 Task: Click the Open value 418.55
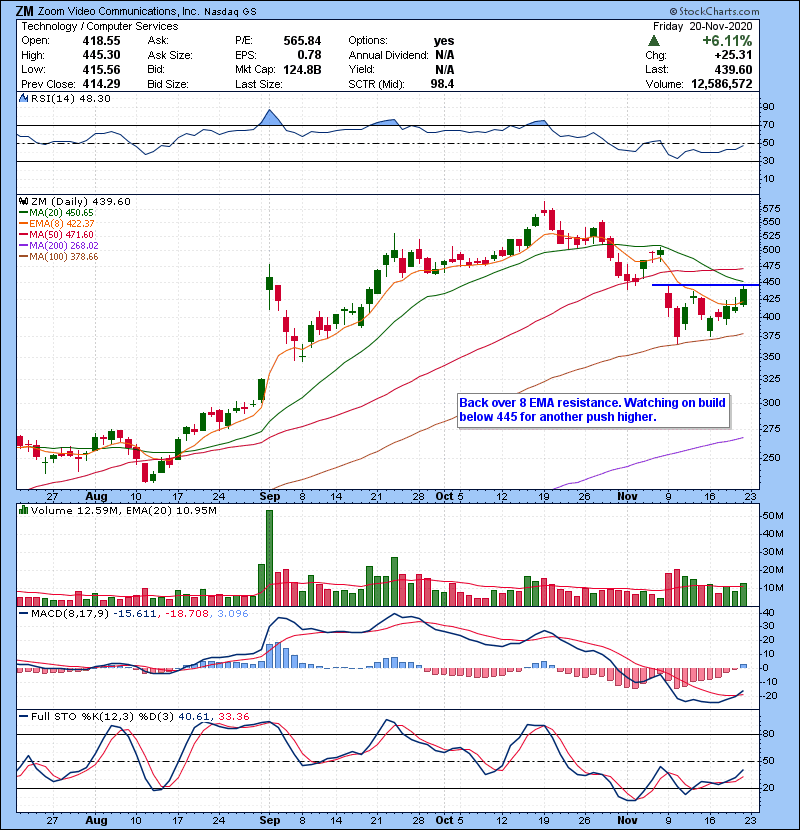(101, 41)
